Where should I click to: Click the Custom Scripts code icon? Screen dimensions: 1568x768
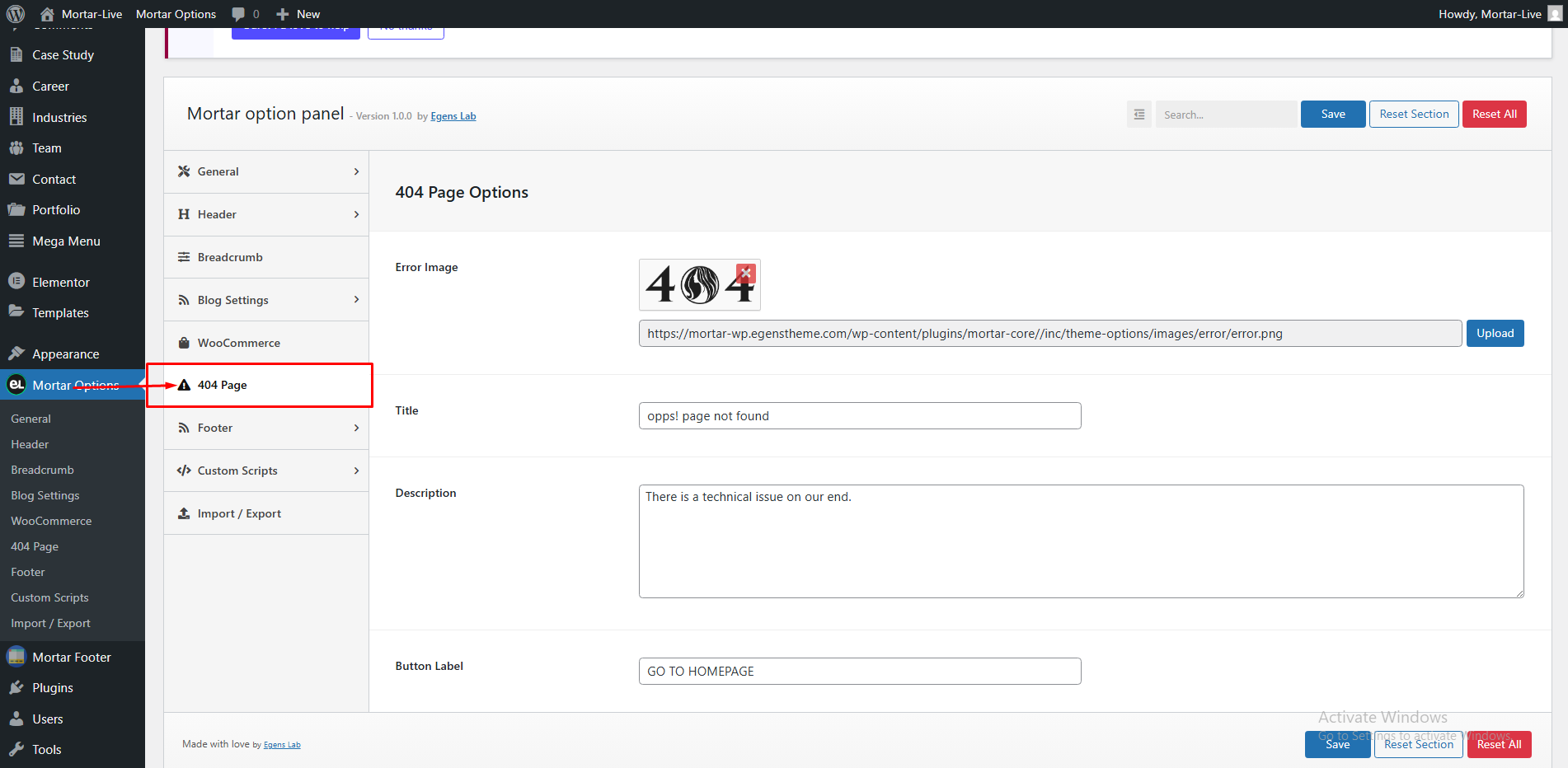[x=184, y=471]
